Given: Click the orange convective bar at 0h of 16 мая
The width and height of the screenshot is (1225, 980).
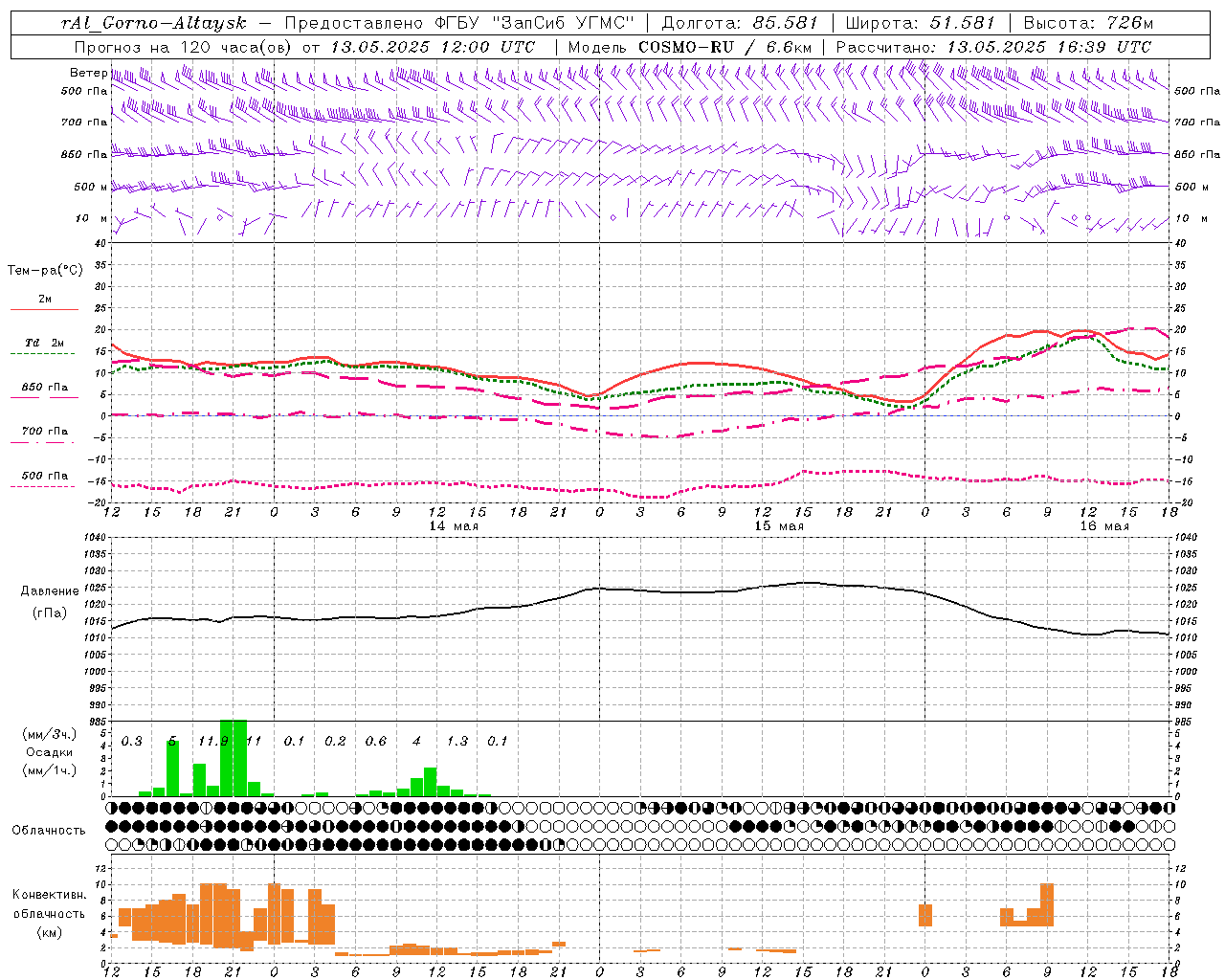Looking at the screenshot, I should click(x=925, y=915).
